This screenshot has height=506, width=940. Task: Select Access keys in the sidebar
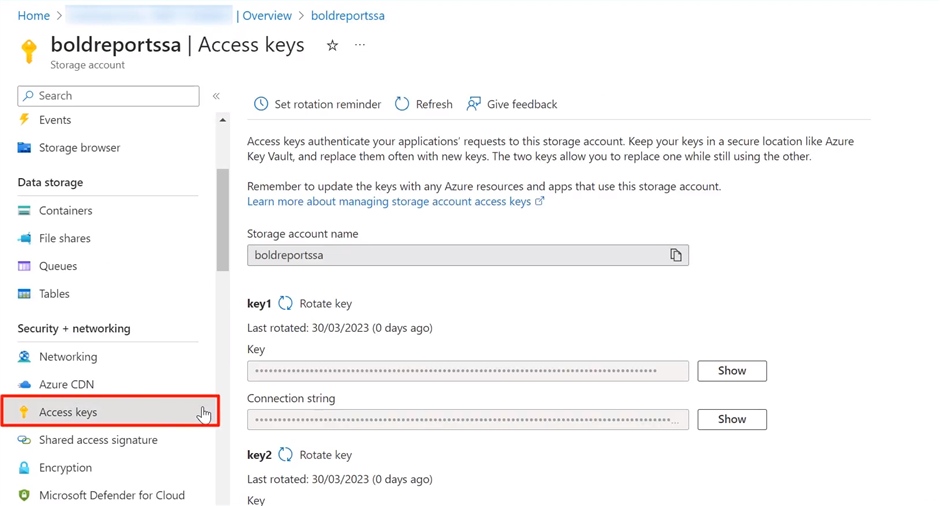[110, 411]
